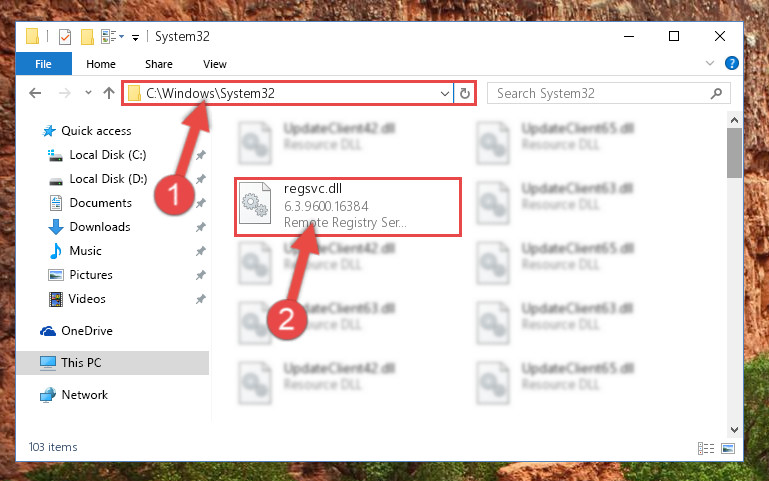
Task: Open the File menu
Action: 43,64
